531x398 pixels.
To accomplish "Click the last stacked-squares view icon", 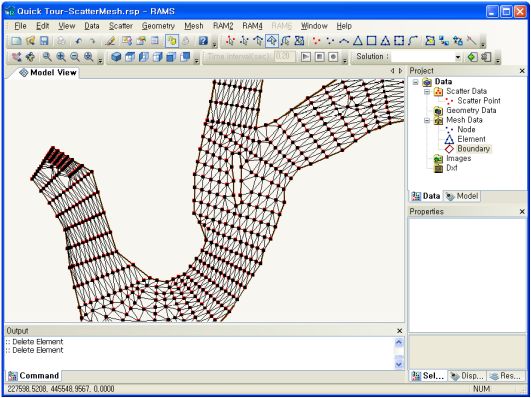I will (185, 57).
